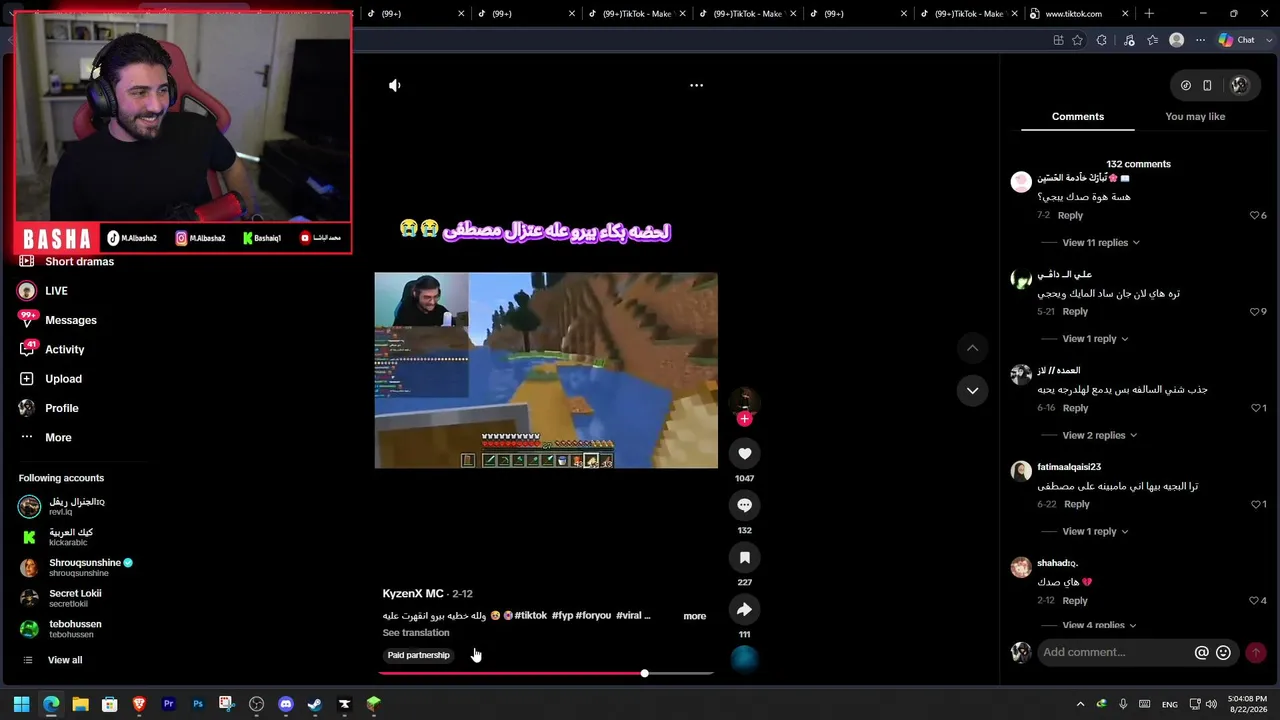This screenshot has height=720, width=1280.
Task: Expand View 1 reply under the 5-21 comment
Action: pos(1095,339)
